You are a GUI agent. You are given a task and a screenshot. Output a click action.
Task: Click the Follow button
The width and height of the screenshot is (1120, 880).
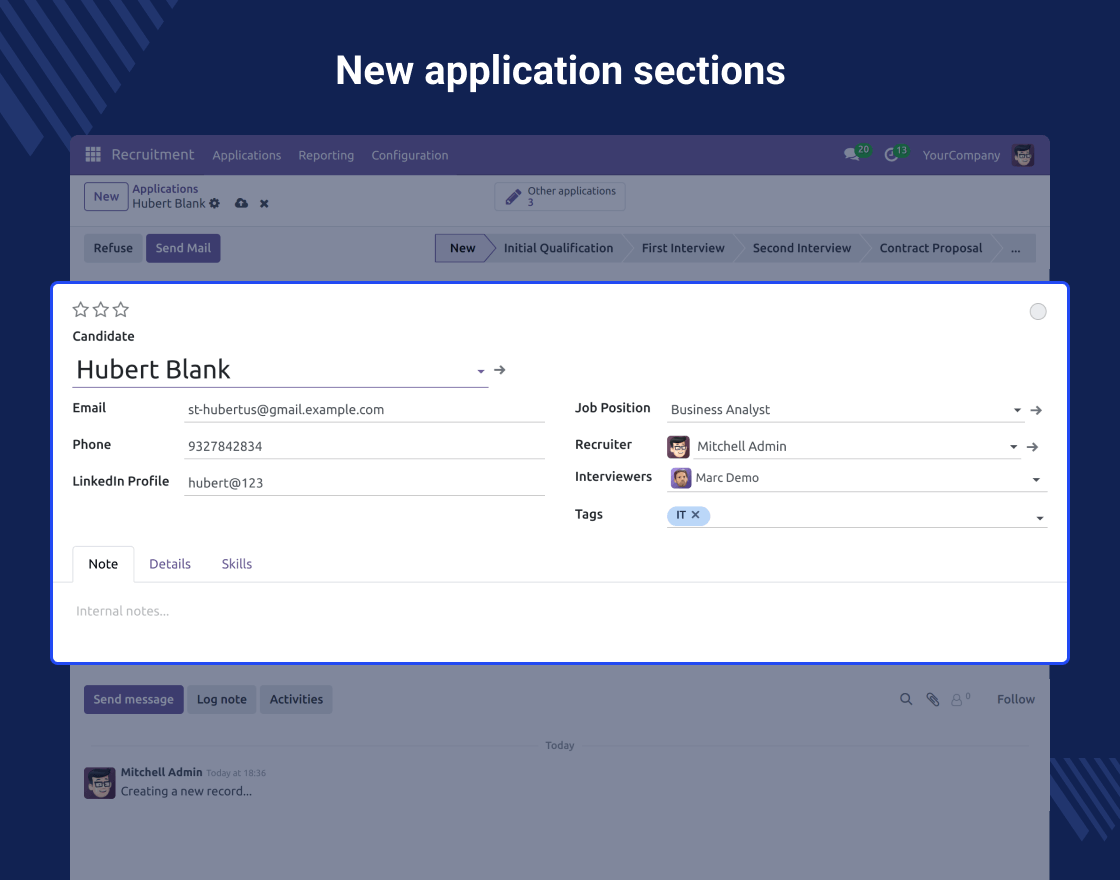click(1016, 699)
